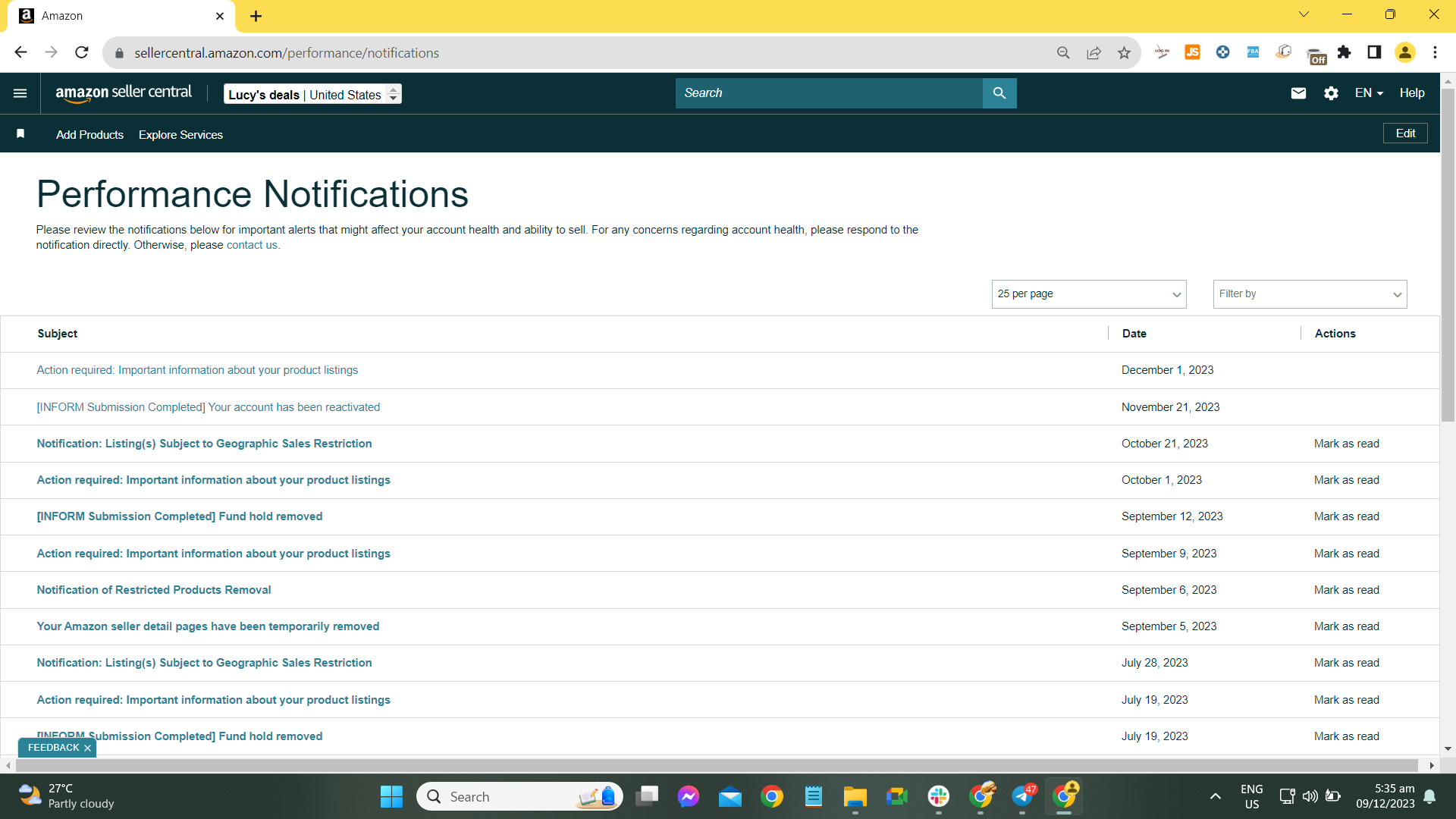Click the Subject column header
The height and width of the screenshot is (819, 1456).
(58, 334)
